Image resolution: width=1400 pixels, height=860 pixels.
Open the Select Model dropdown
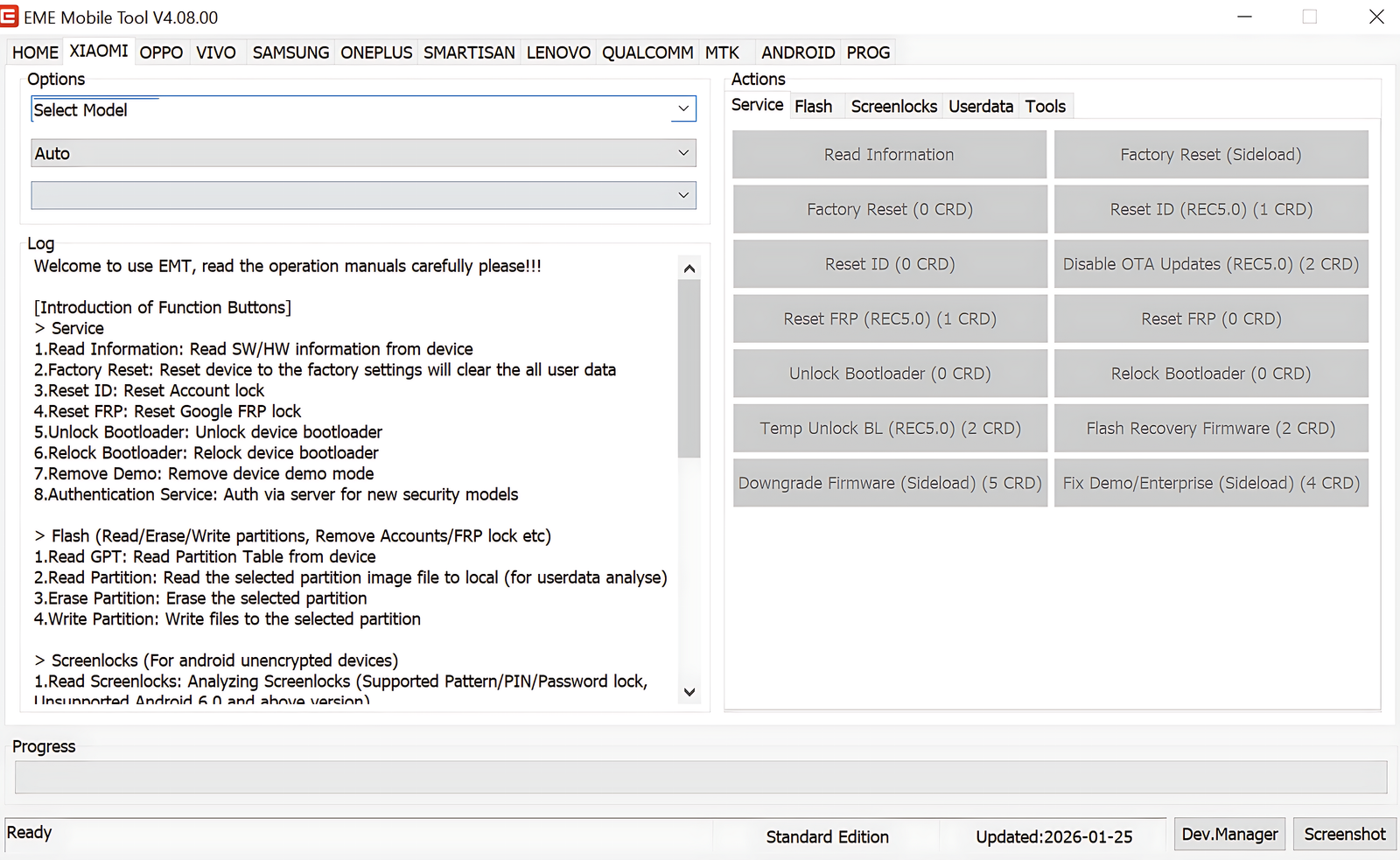click(683, 108)
